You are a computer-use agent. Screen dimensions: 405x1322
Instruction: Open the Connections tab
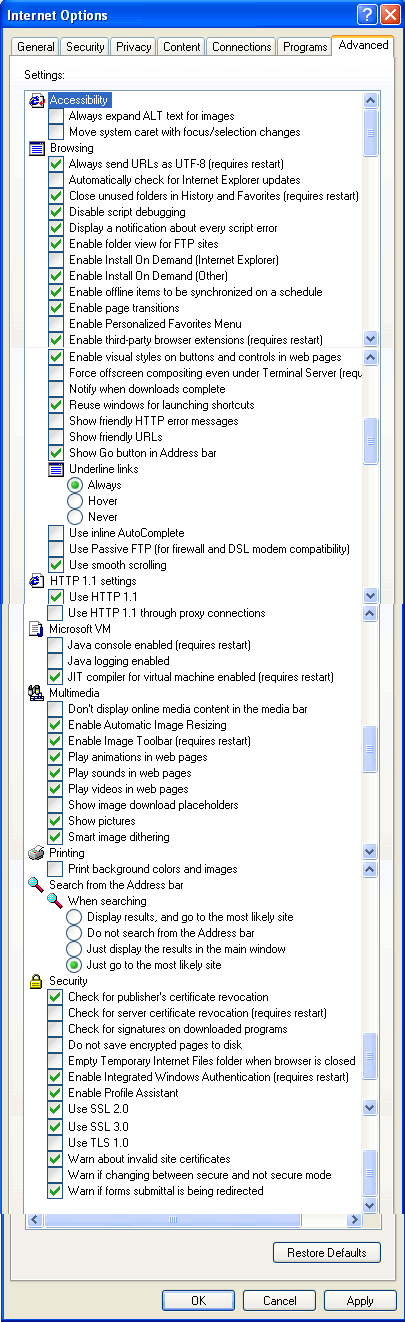click(242, 47)
